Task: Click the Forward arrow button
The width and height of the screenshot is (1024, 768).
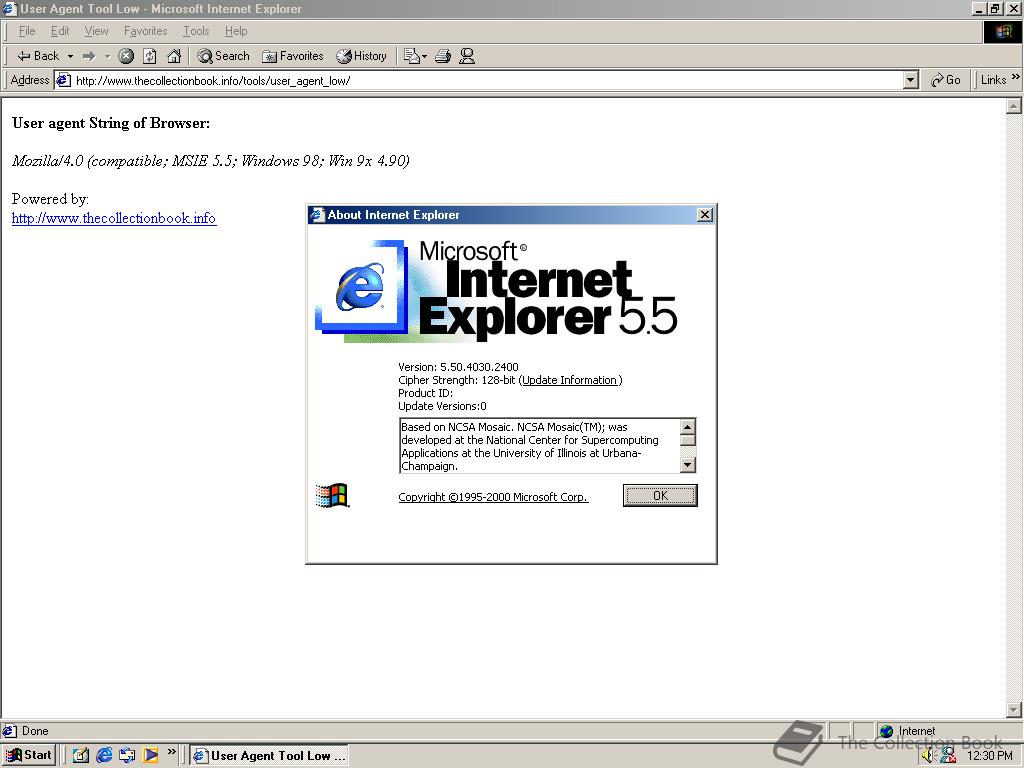Action: [89, 56]
